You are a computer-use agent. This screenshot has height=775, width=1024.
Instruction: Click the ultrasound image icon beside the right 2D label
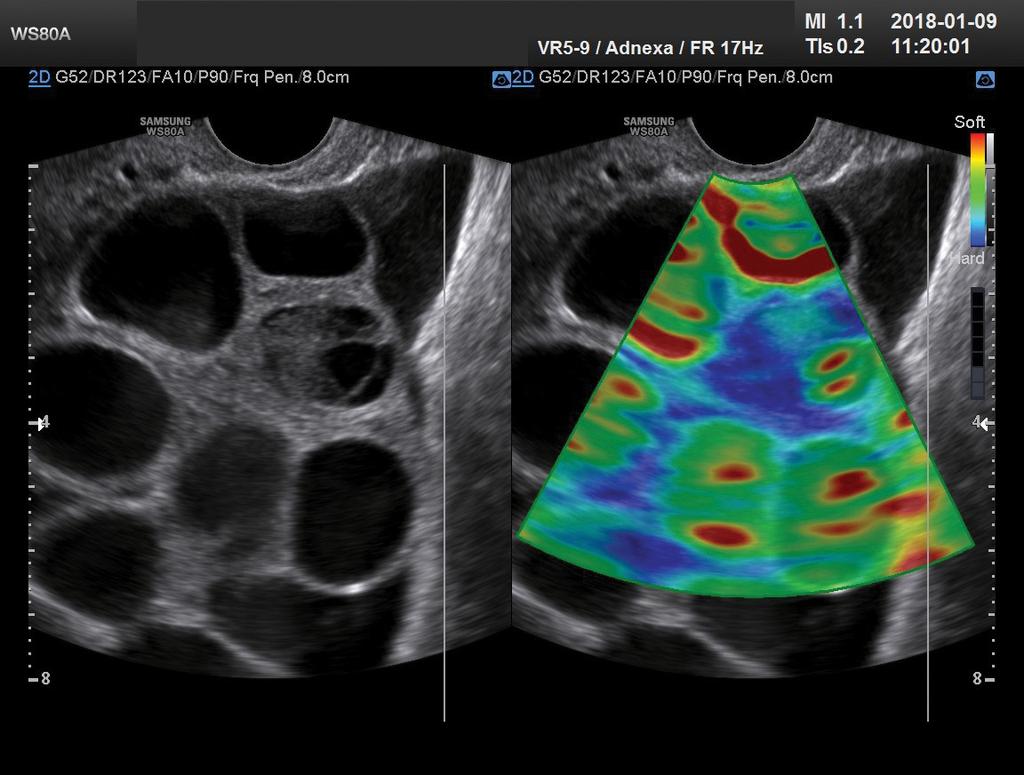[501, 80]
